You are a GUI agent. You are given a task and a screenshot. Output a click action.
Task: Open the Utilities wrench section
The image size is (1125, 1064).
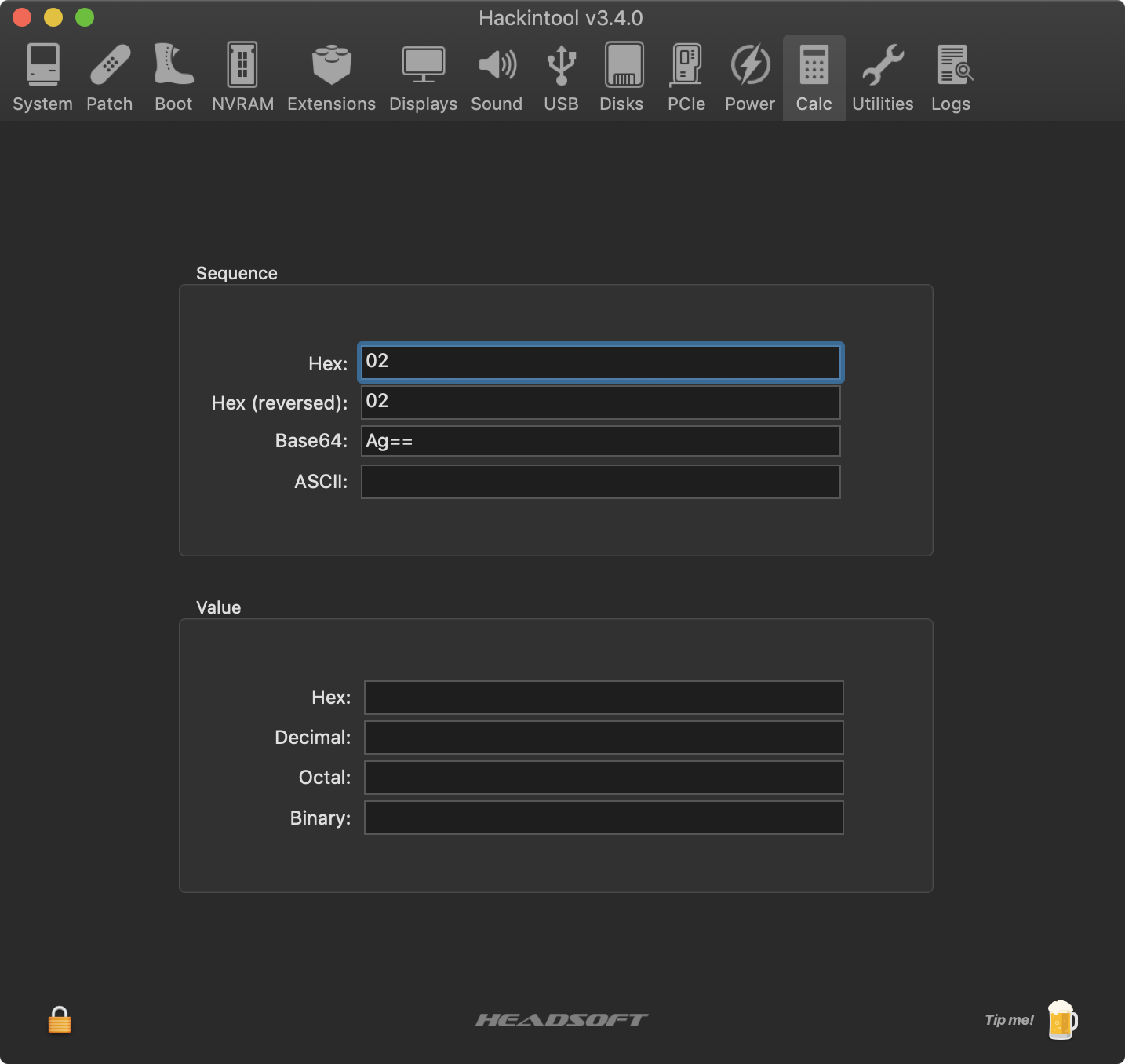pyautogui.click(x=883, y=78)
